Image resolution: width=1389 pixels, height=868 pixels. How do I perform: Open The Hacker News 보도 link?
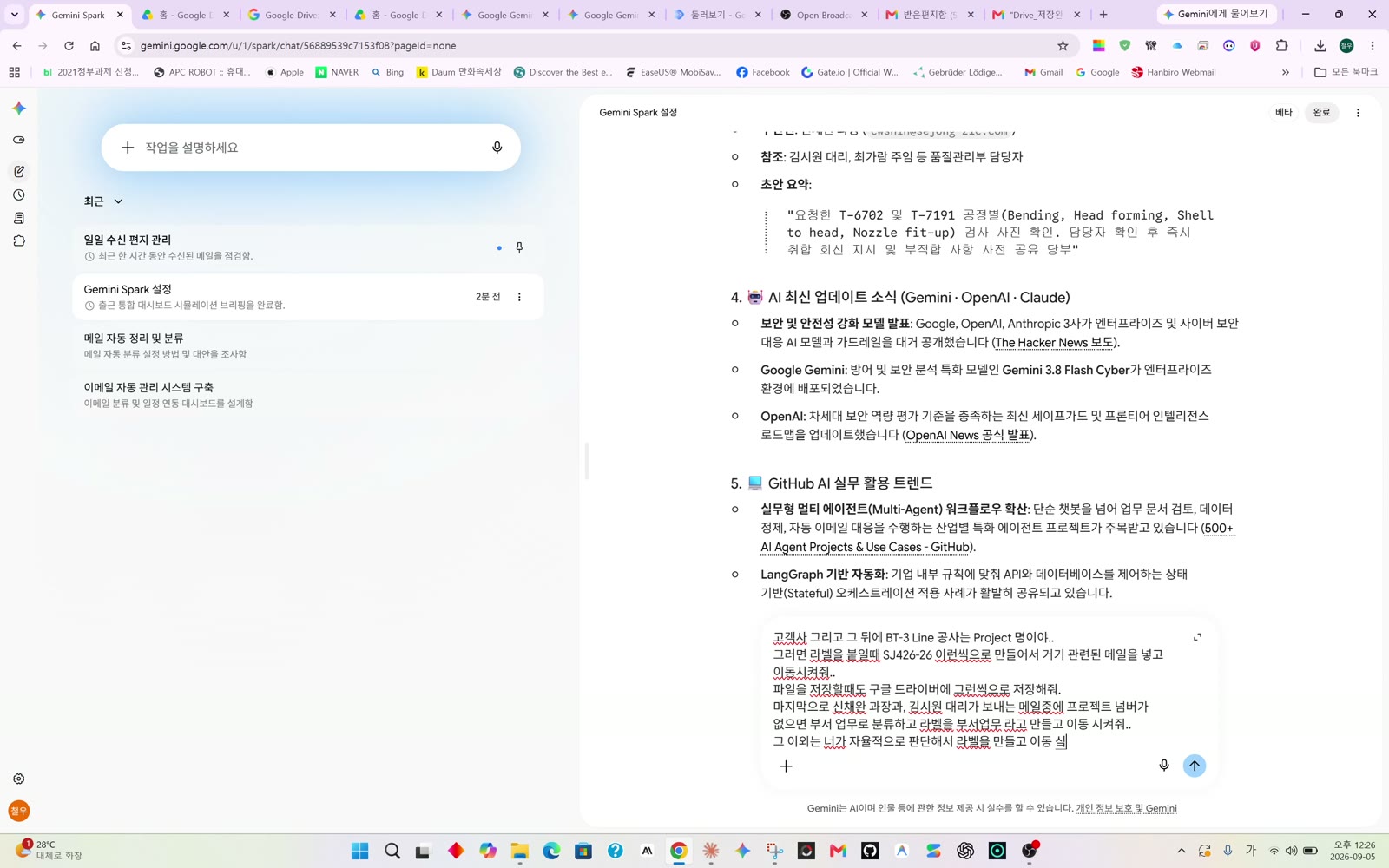(x=1054, y=343)
